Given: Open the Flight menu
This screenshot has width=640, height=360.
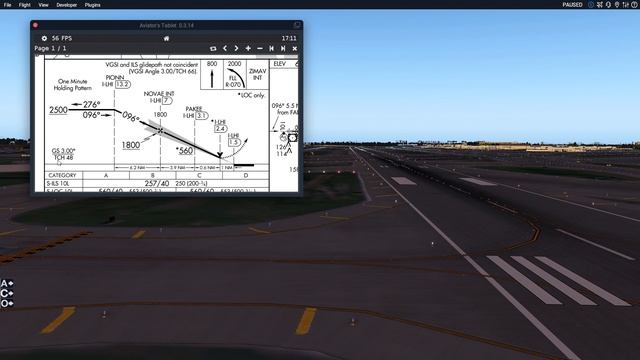Looking at the screenshot, I should point(25,5).
